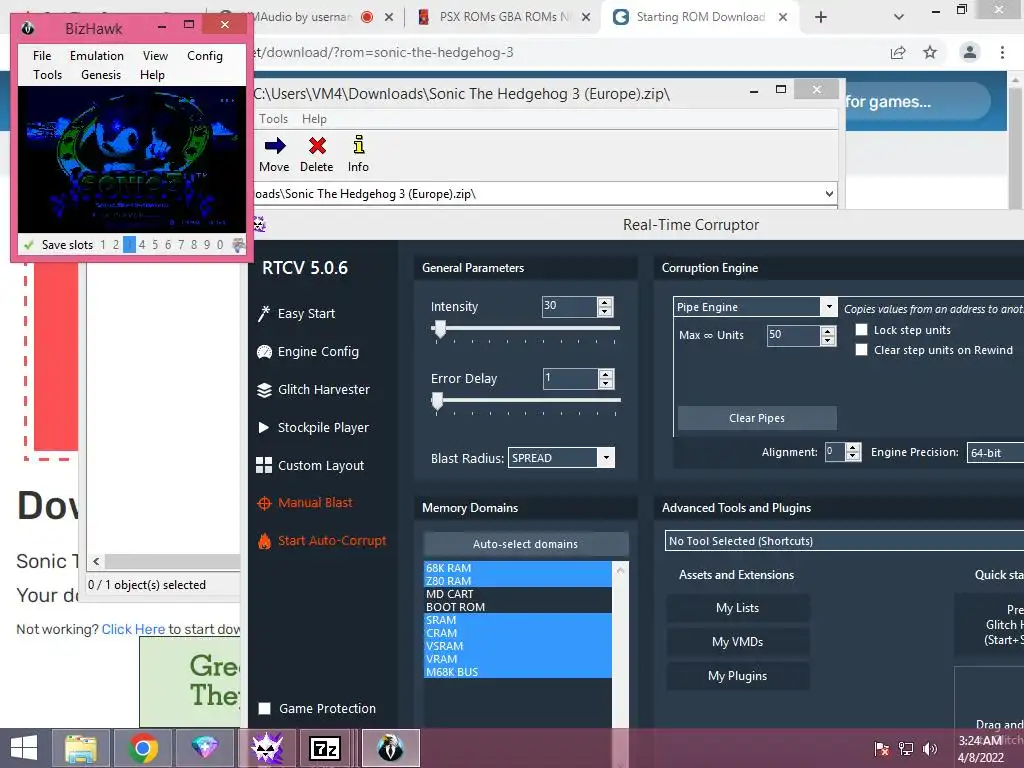Image resolution: width=1024 pixels, height=768 pixels.
Task: Open 7-Zip from the taskbar
Action: tap(325, 748)
